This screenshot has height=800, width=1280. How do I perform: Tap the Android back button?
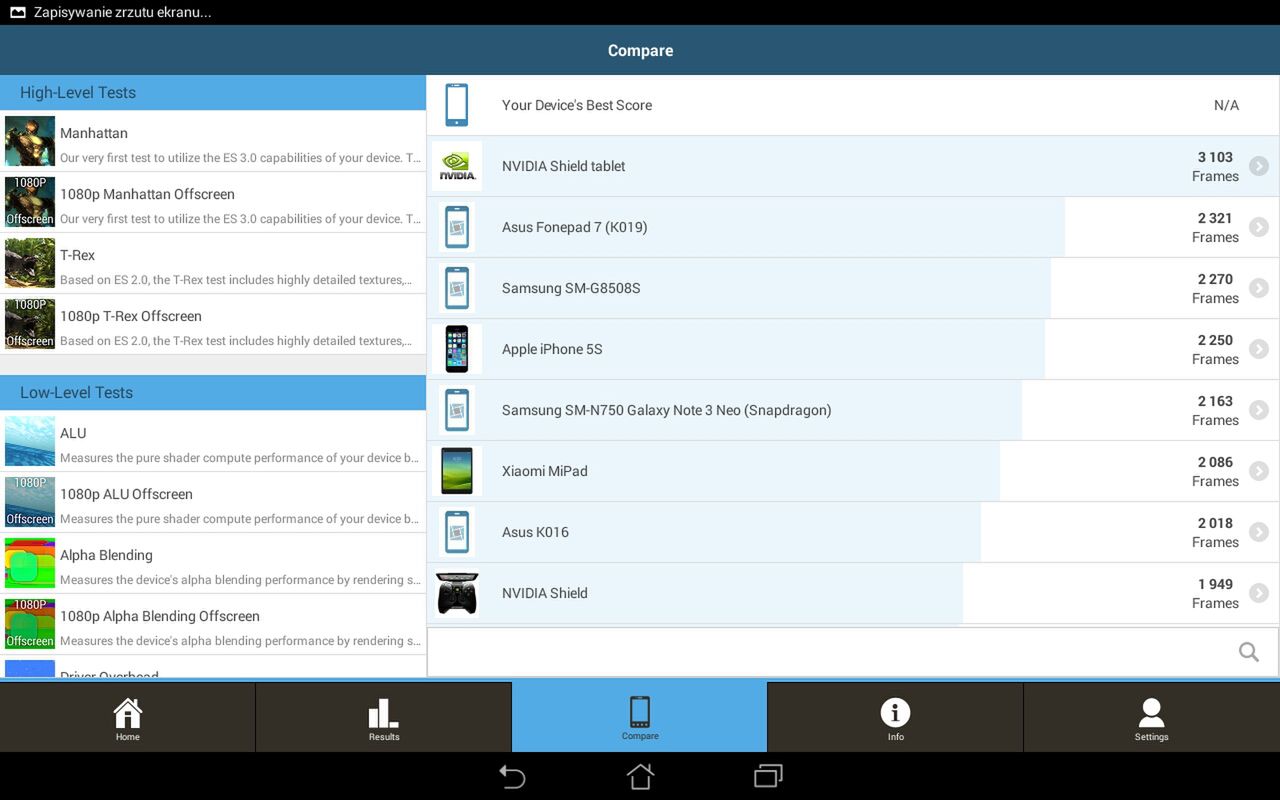pyautogui.click(x=512, y=776)
